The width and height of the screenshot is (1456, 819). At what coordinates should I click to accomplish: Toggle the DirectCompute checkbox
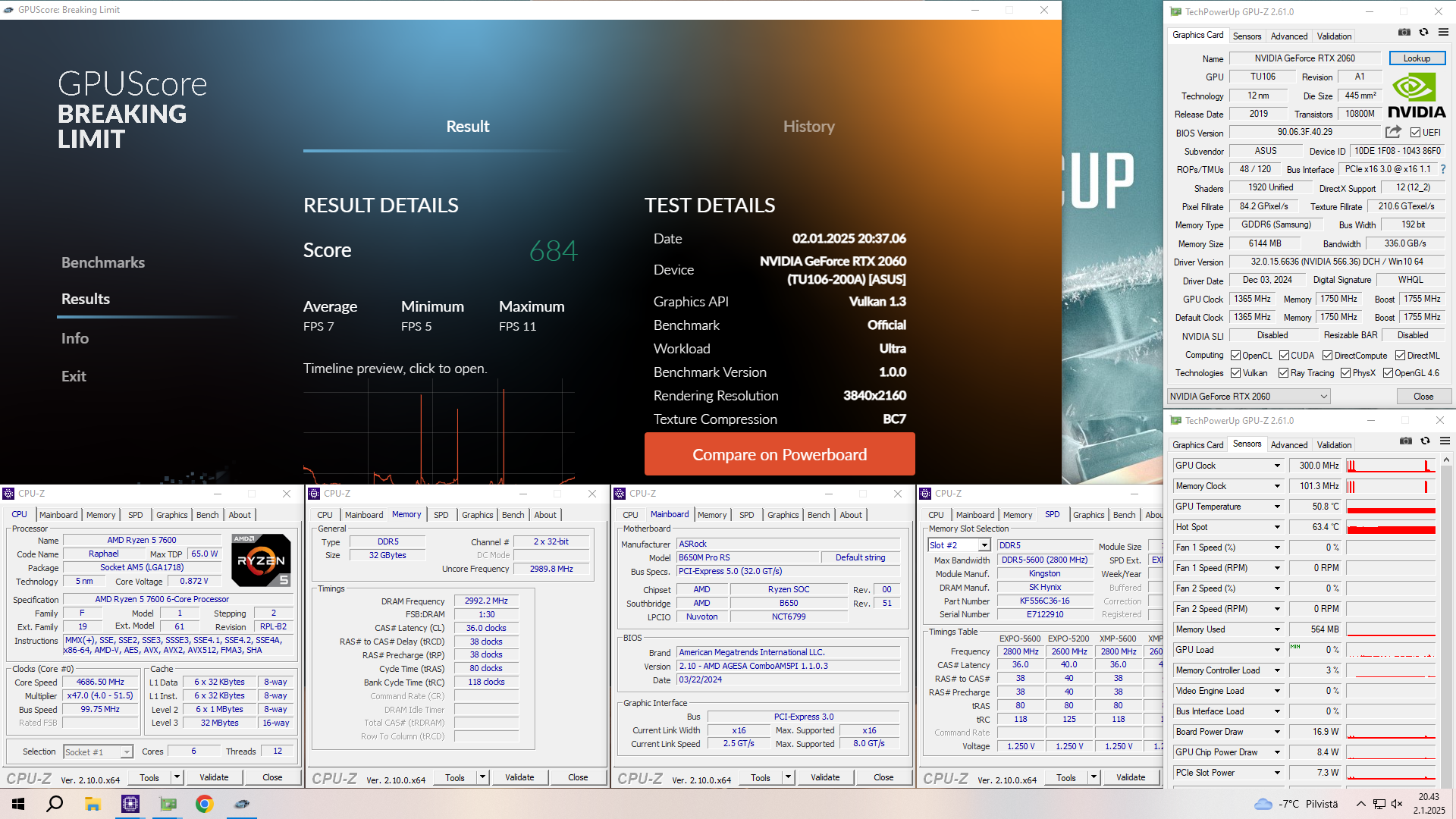tap(1327, 356)
